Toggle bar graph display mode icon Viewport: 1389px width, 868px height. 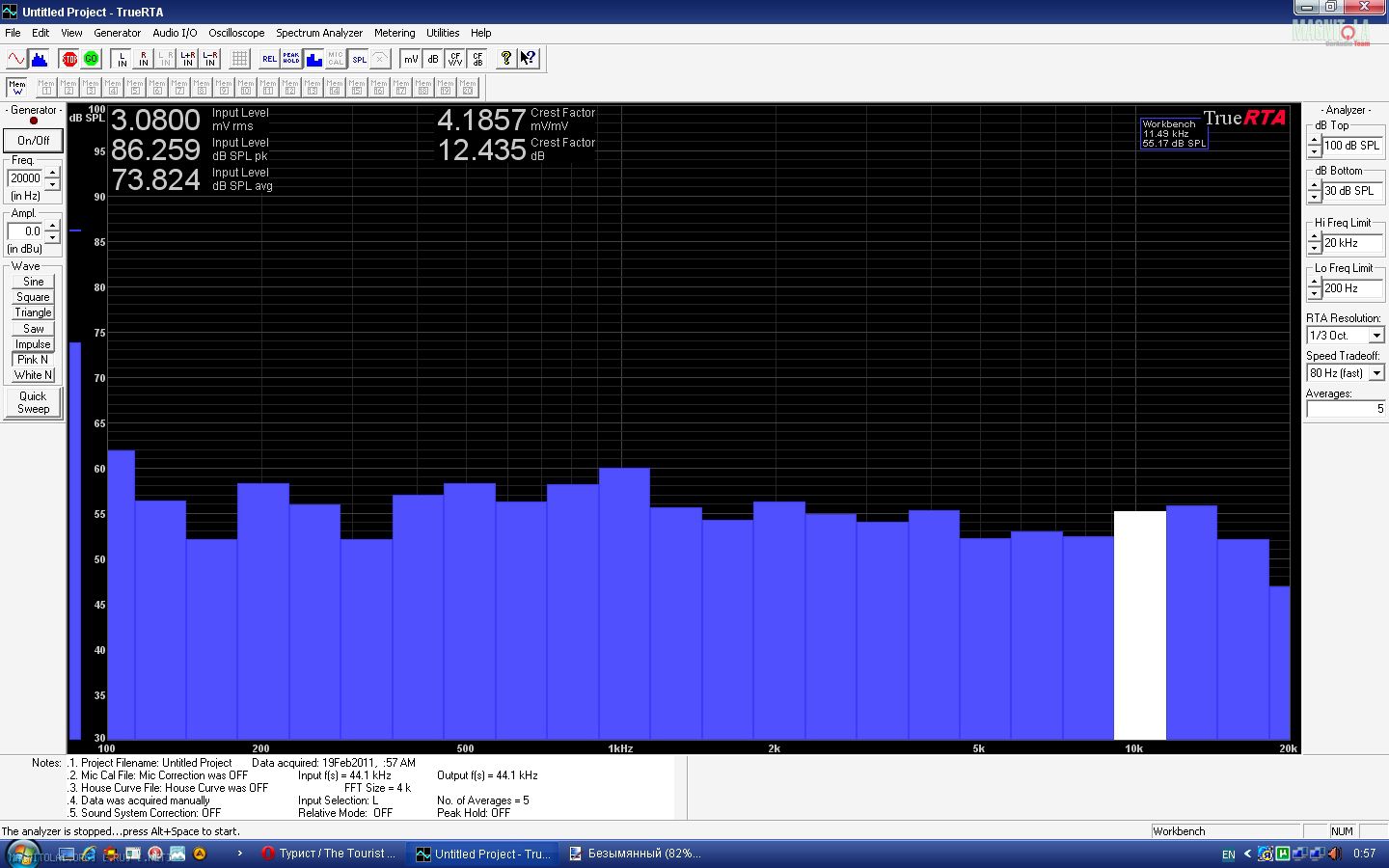313,59
